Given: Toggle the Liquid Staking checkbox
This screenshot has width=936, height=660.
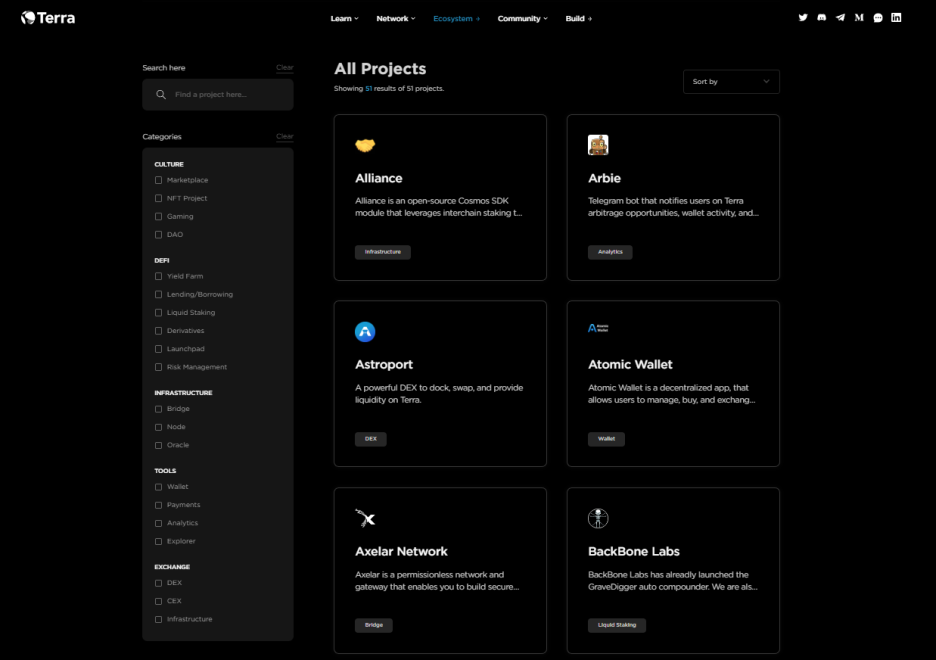Looking at the screenshot, I should (158, 313).
